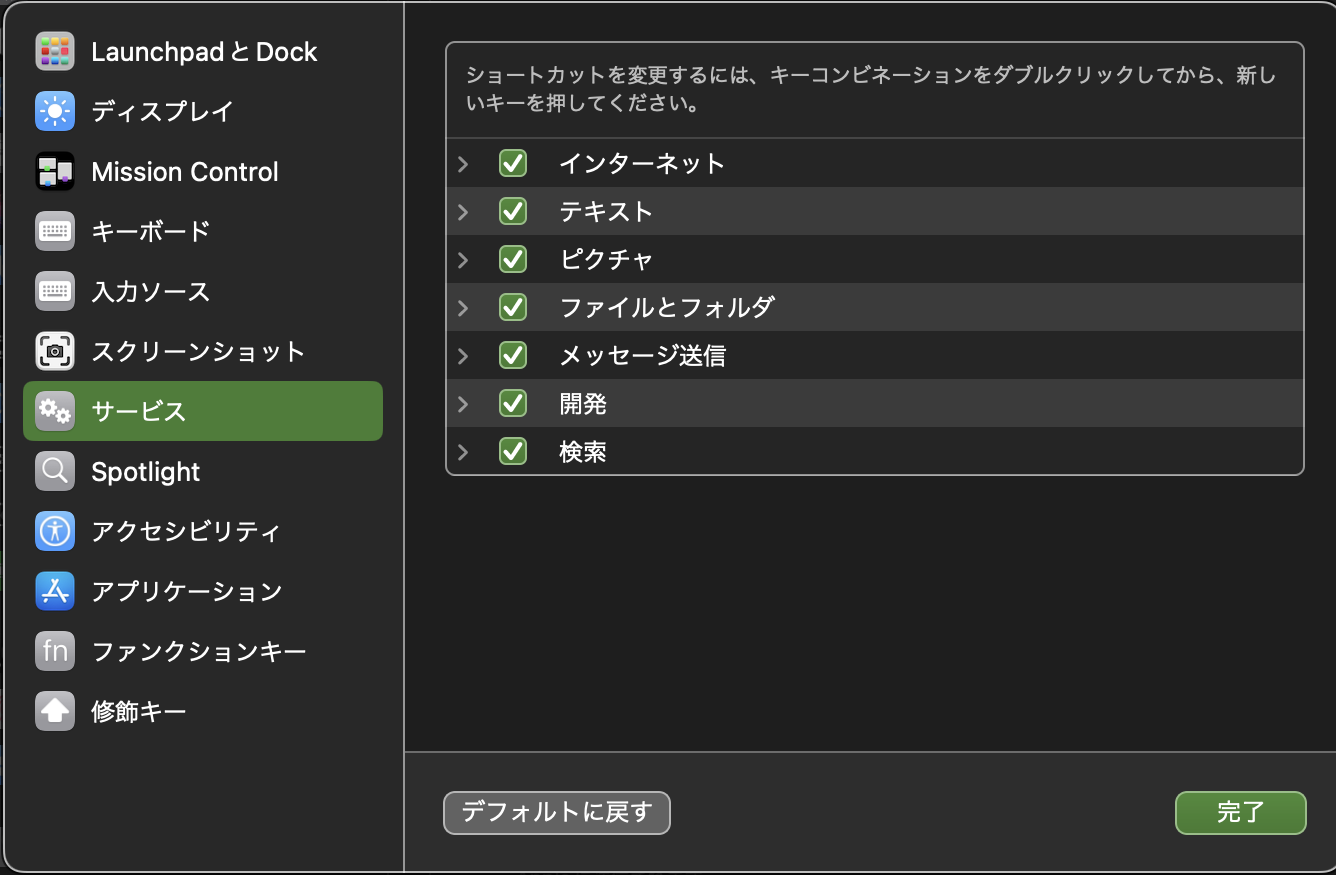Viewport: 1336px width, 875px height.
Task: Disable the メッセージ送信 checkbox
Action: click(513, 355)
